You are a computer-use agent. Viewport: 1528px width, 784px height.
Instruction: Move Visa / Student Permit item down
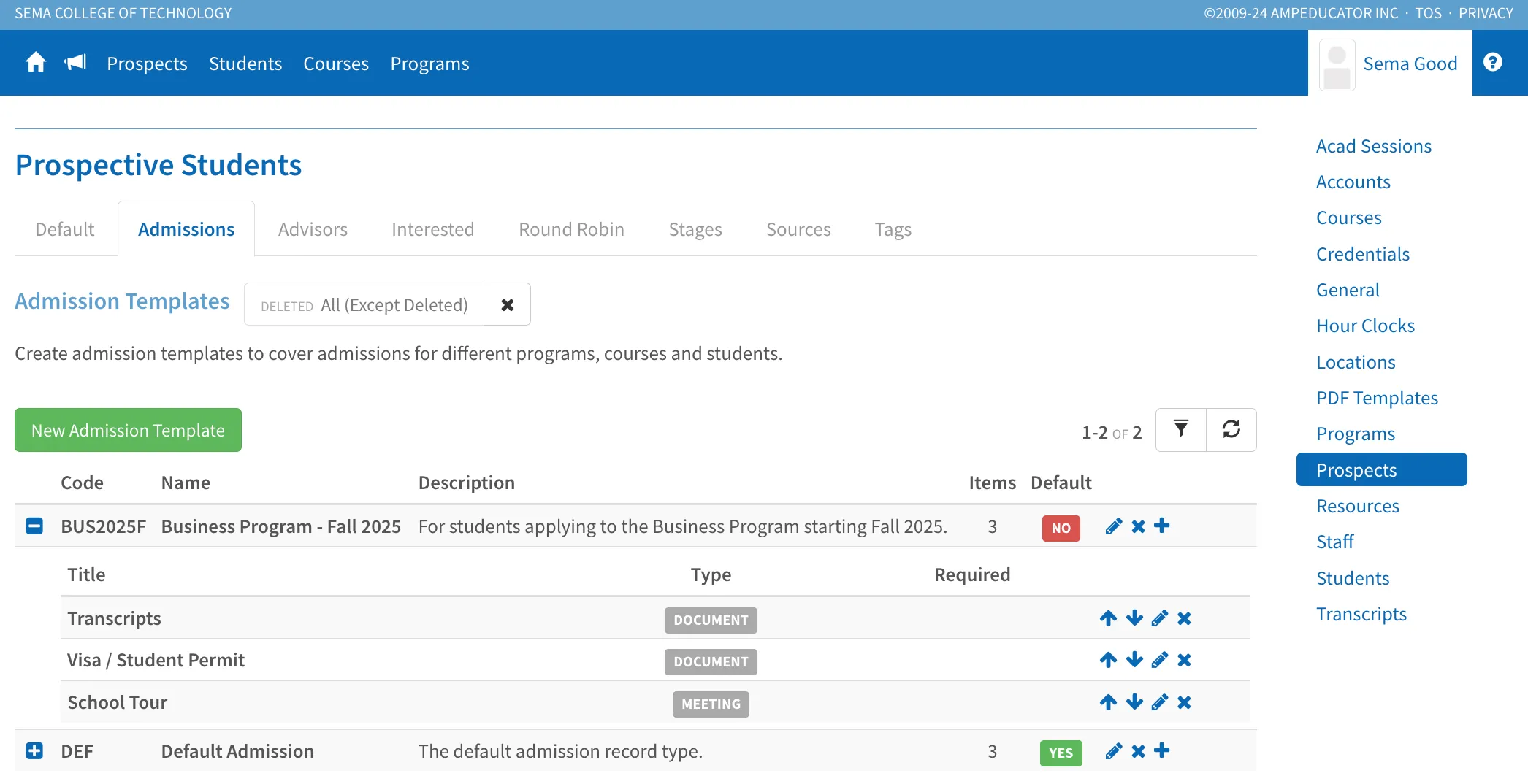(1134, 660)
